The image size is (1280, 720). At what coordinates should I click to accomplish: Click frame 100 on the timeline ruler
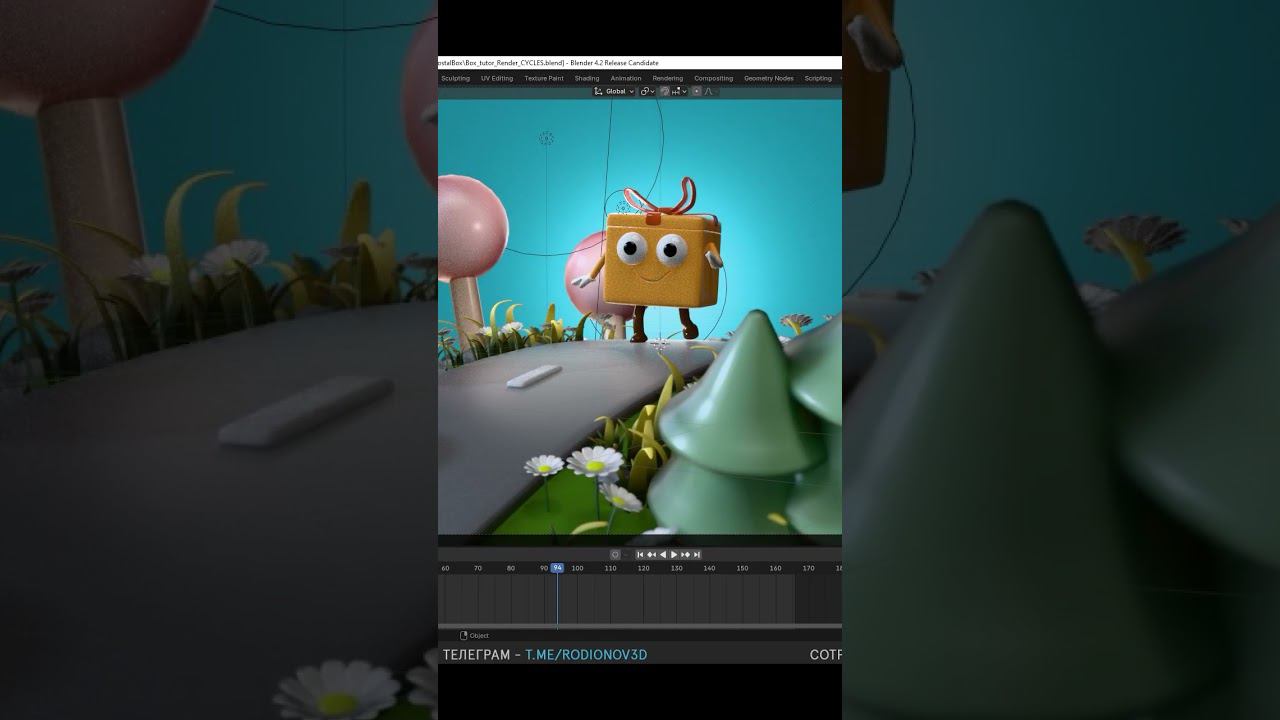point(577,568)
